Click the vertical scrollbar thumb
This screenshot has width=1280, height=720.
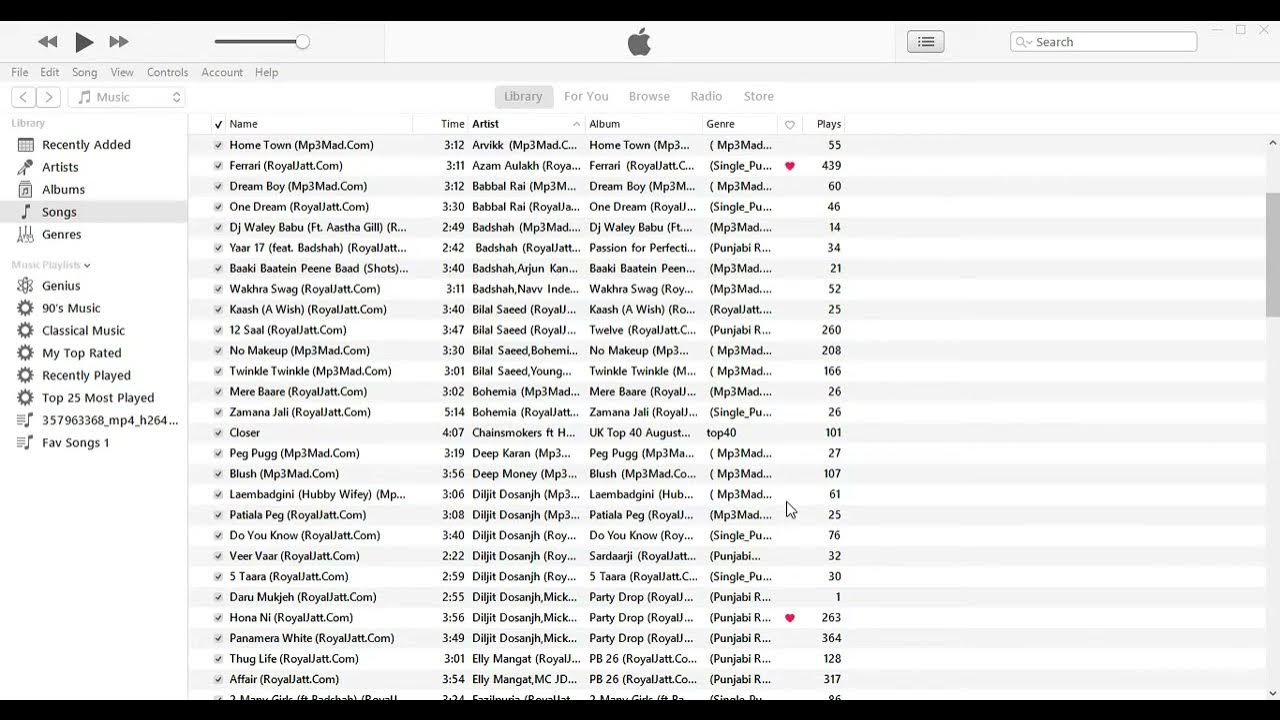(x=1272, y=255)
